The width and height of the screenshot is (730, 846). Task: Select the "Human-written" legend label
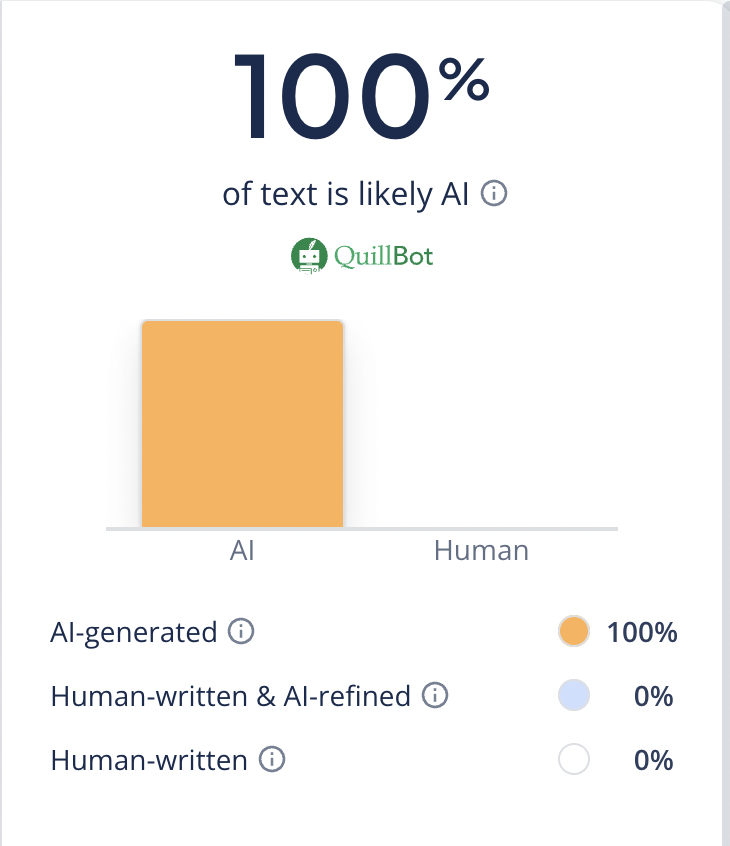click(149, 760)
